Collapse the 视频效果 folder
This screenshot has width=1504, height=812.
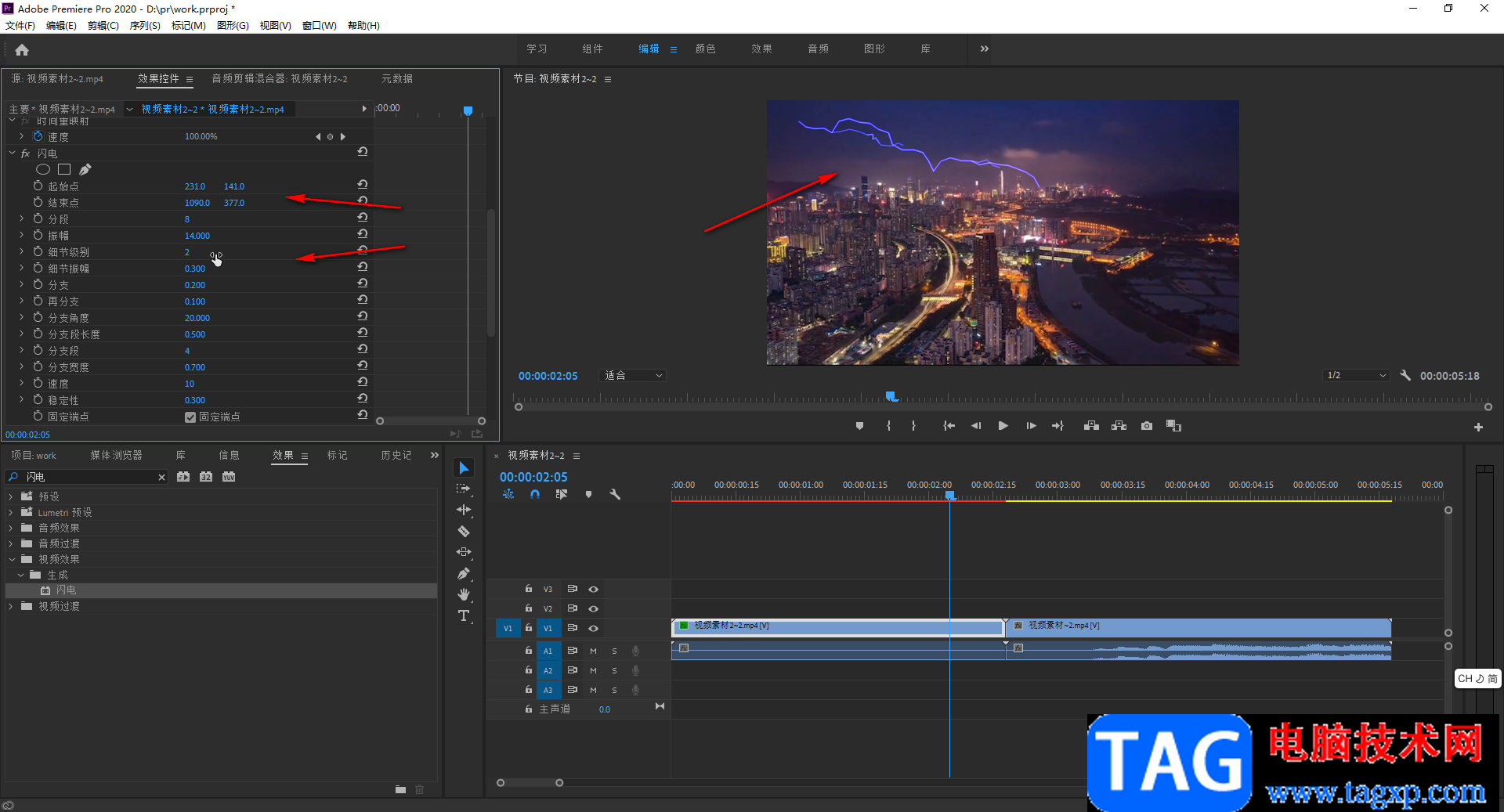(11, 559)
